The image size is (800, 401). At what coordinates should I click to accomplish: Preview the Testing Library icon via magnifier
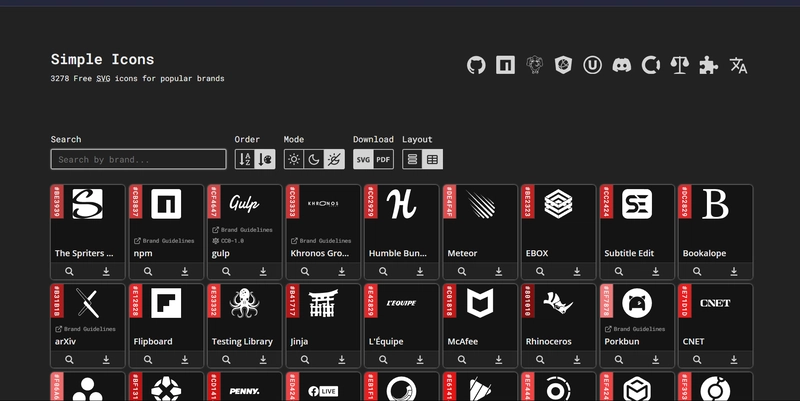click(226, 360)
